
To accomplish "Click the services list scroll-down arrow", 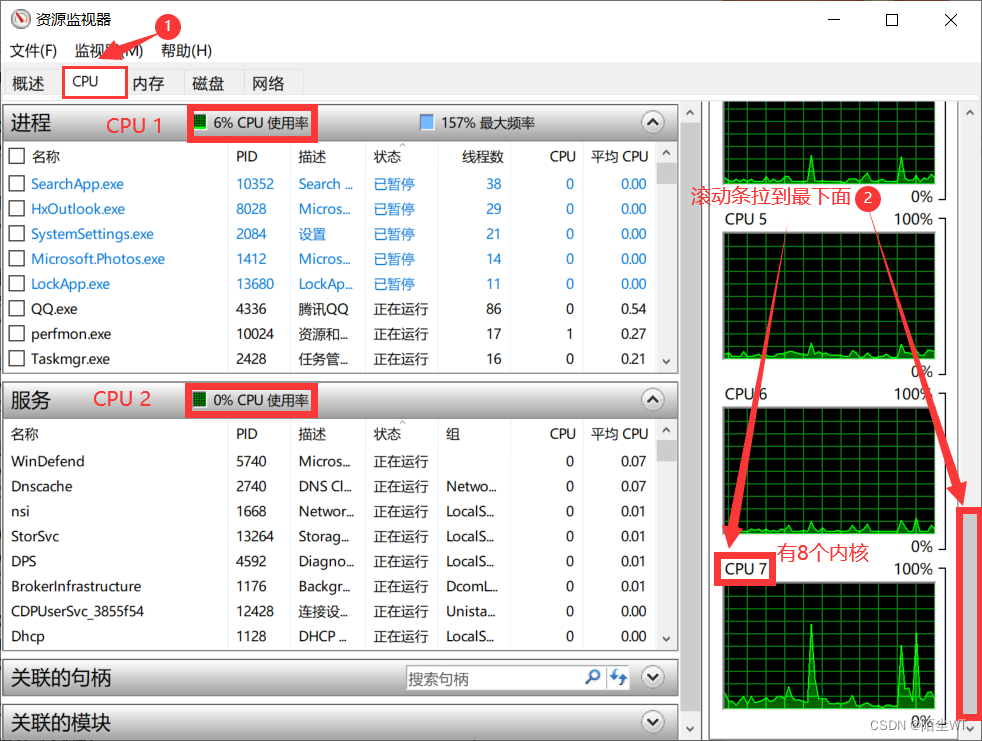I will [666, 639].
